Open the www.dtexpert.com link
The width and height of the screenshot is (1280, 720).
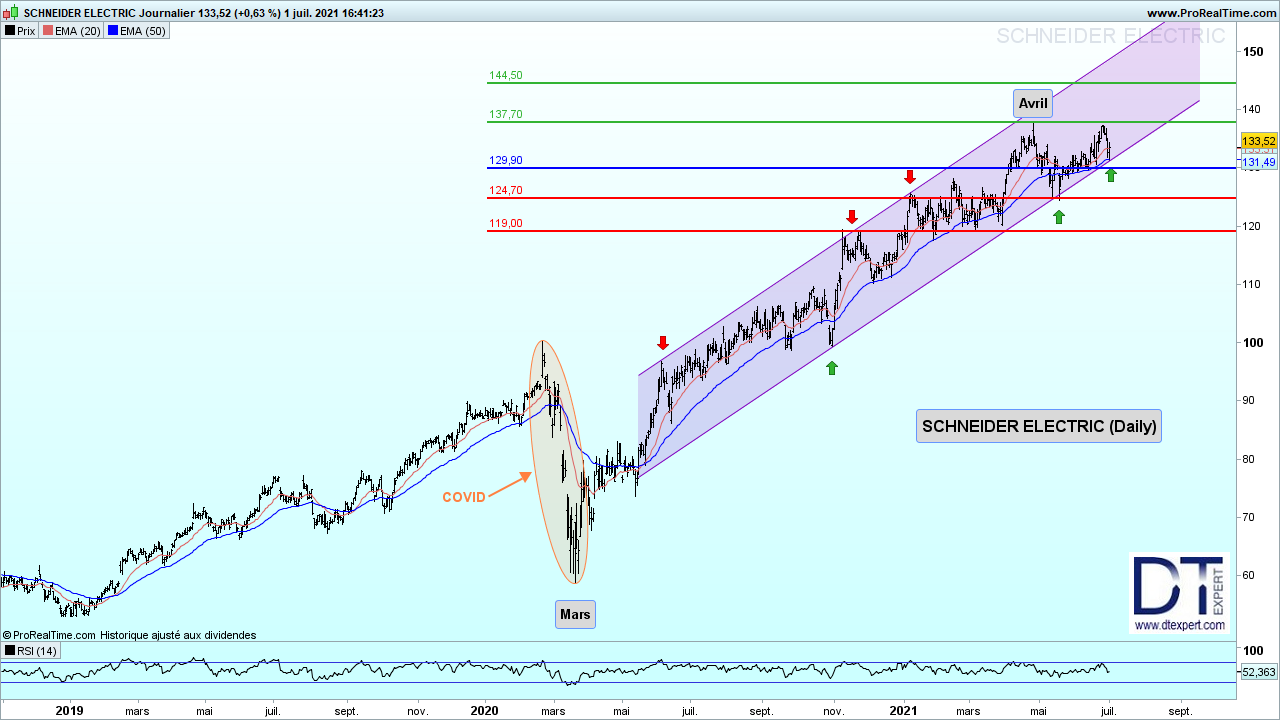click(x=1179, y=626)
